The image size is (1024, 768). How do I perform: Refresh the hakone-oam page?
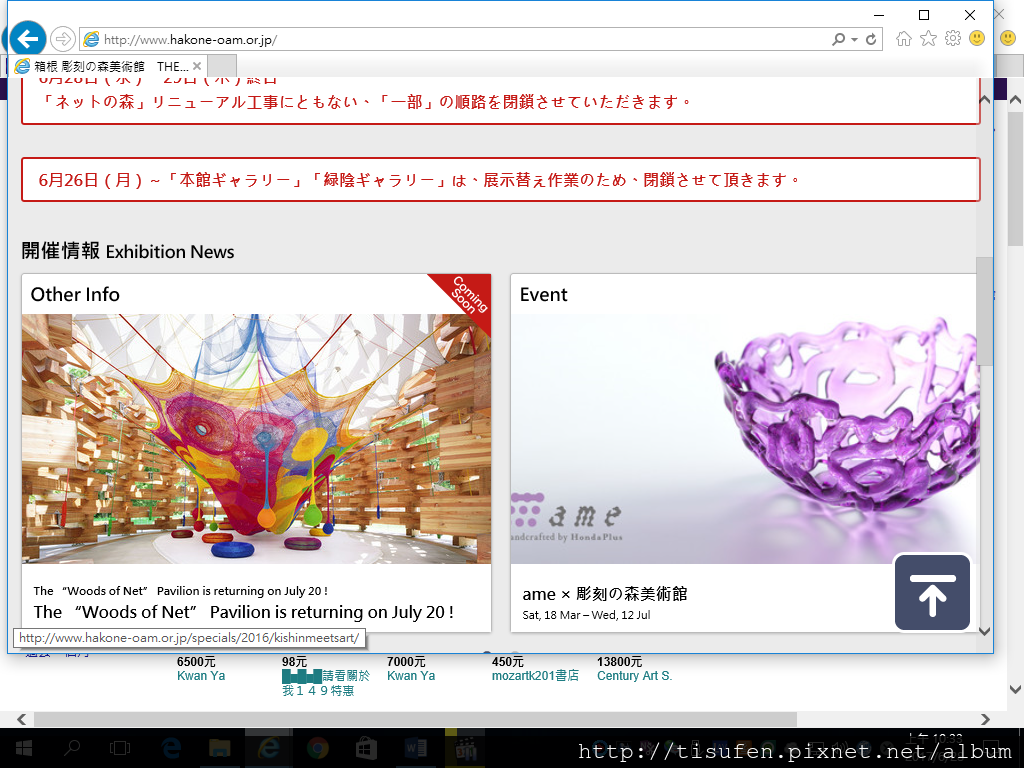coord(871,40)
